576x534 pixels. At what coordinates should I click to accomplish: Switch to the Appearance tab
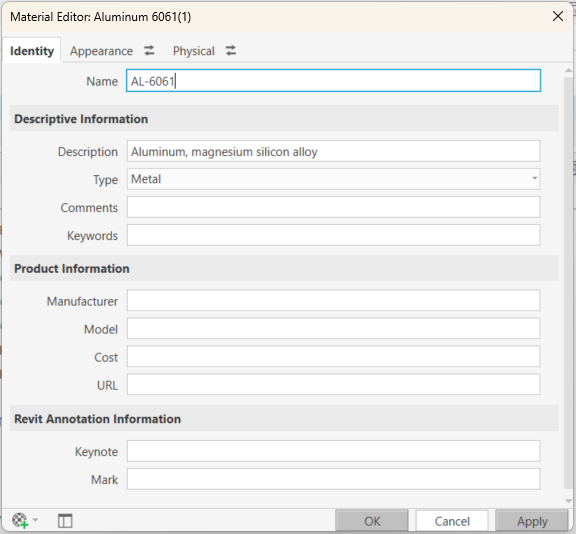point(101,51)
